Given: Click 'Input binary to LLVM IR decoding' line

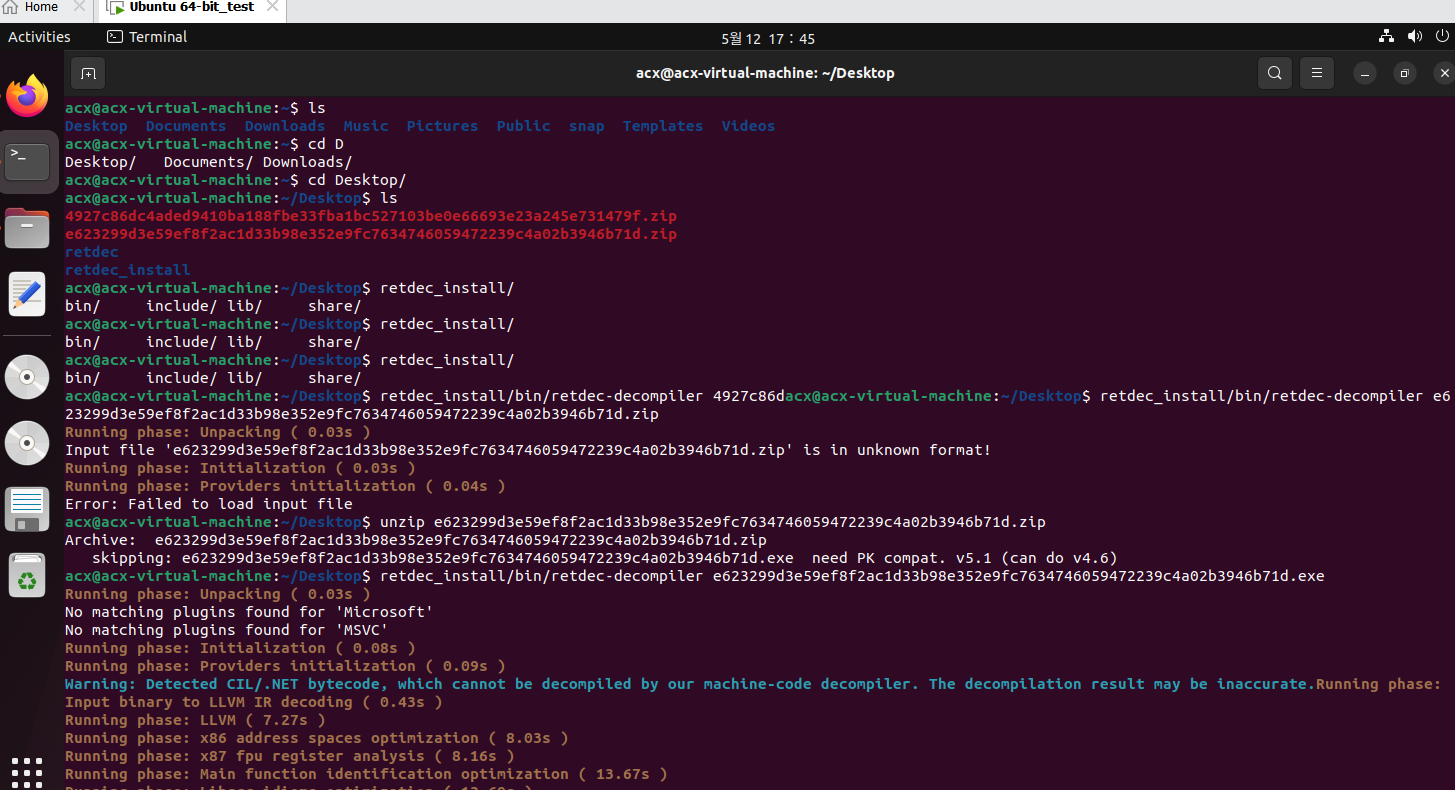Looking at the screenshot, I should (254, 702).
